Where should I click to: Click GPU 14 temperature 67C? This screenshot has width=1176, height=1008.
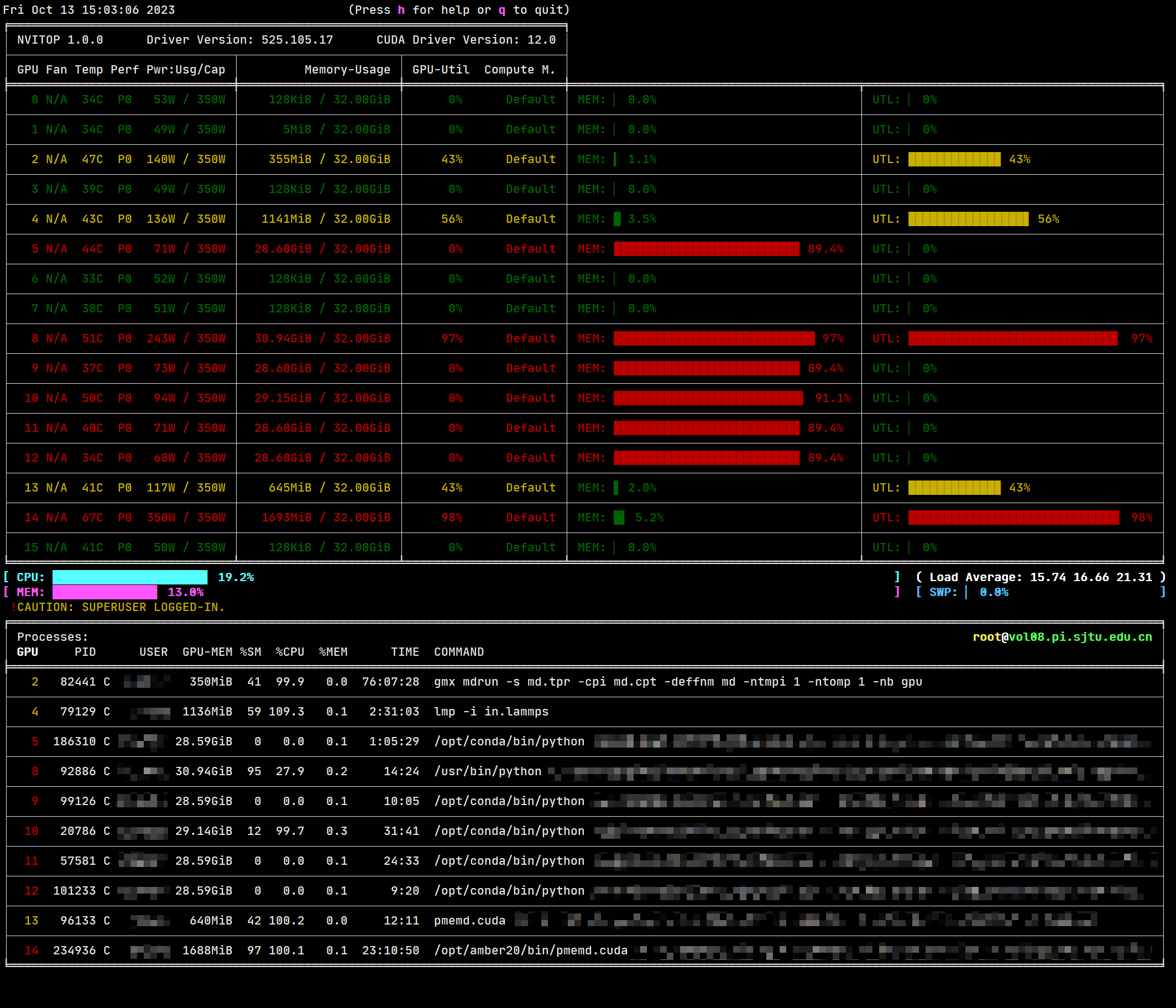pos(92,518)
